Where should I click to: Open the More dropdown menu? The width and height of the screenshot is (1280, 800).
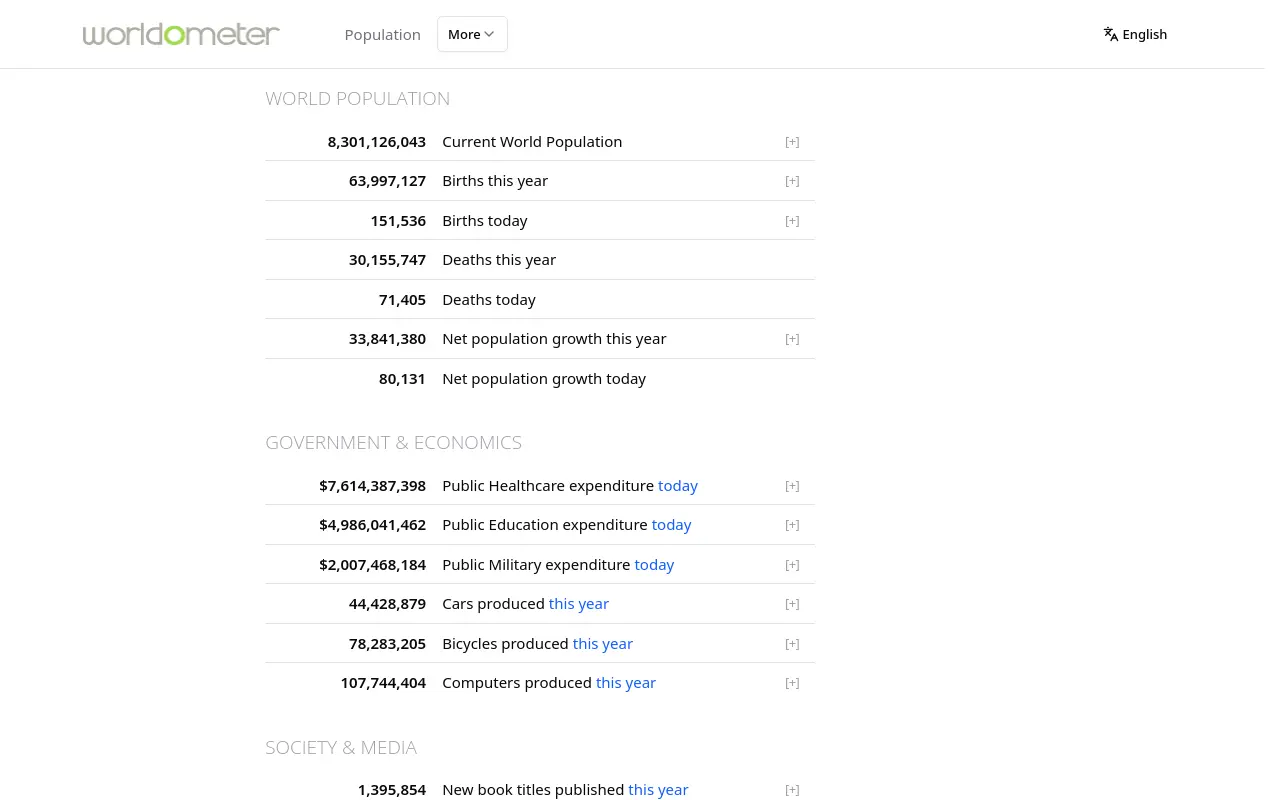coord(472,34)
